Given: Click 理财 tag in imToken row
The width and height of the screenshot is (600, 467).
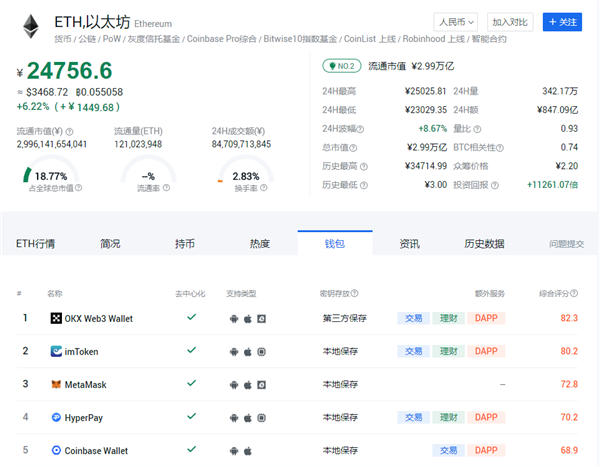Looking at the screenshot, I should (448, 351).
